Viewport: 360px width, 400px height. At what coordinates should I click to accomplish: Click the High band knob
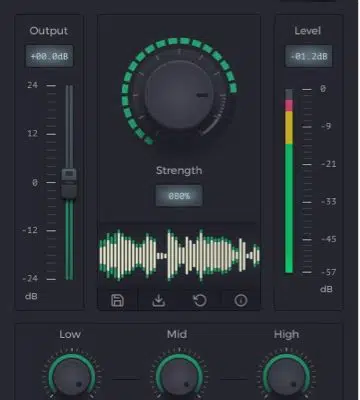(287, 378)
